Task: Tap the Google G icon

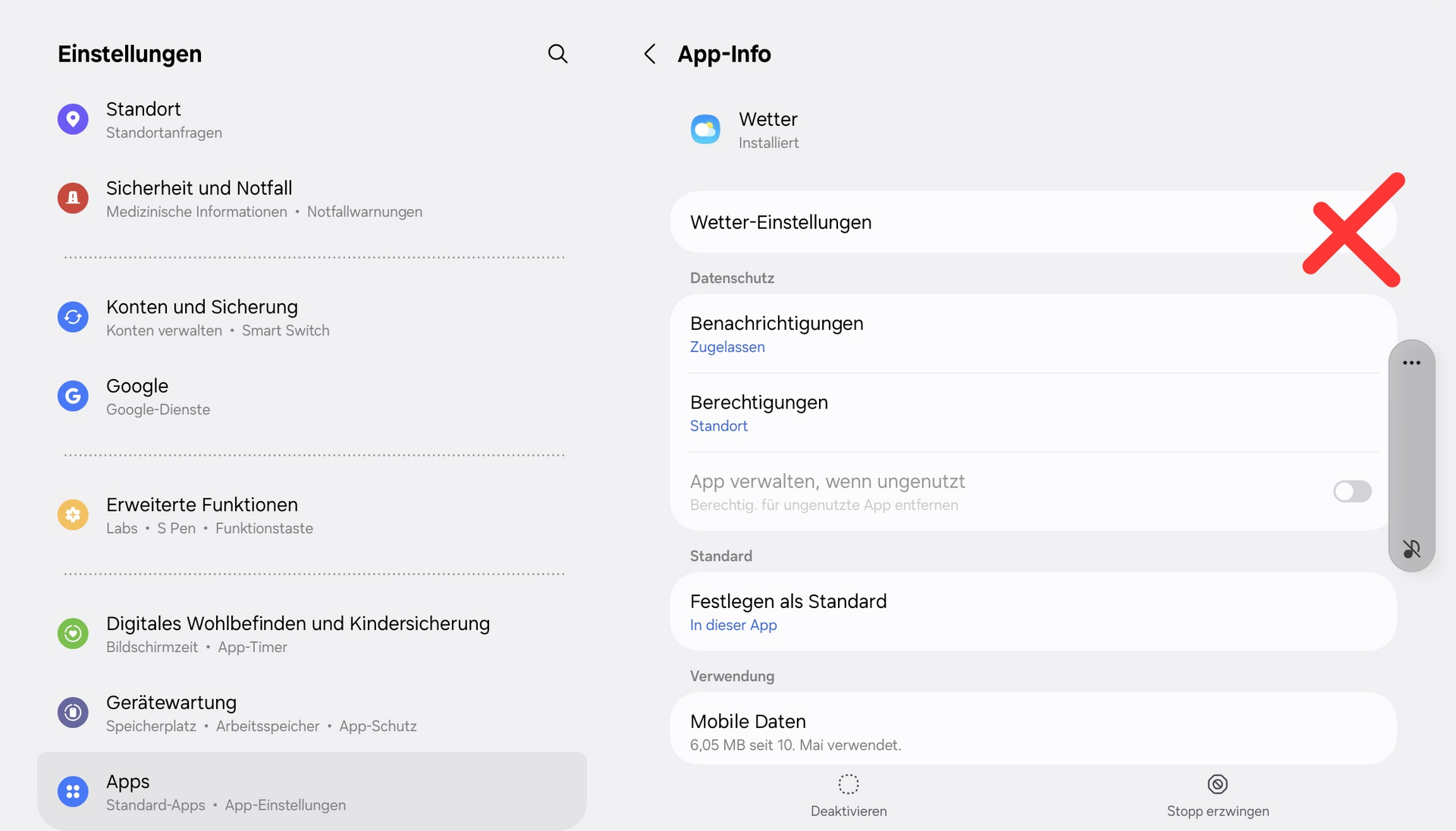Action: (73, 396)
